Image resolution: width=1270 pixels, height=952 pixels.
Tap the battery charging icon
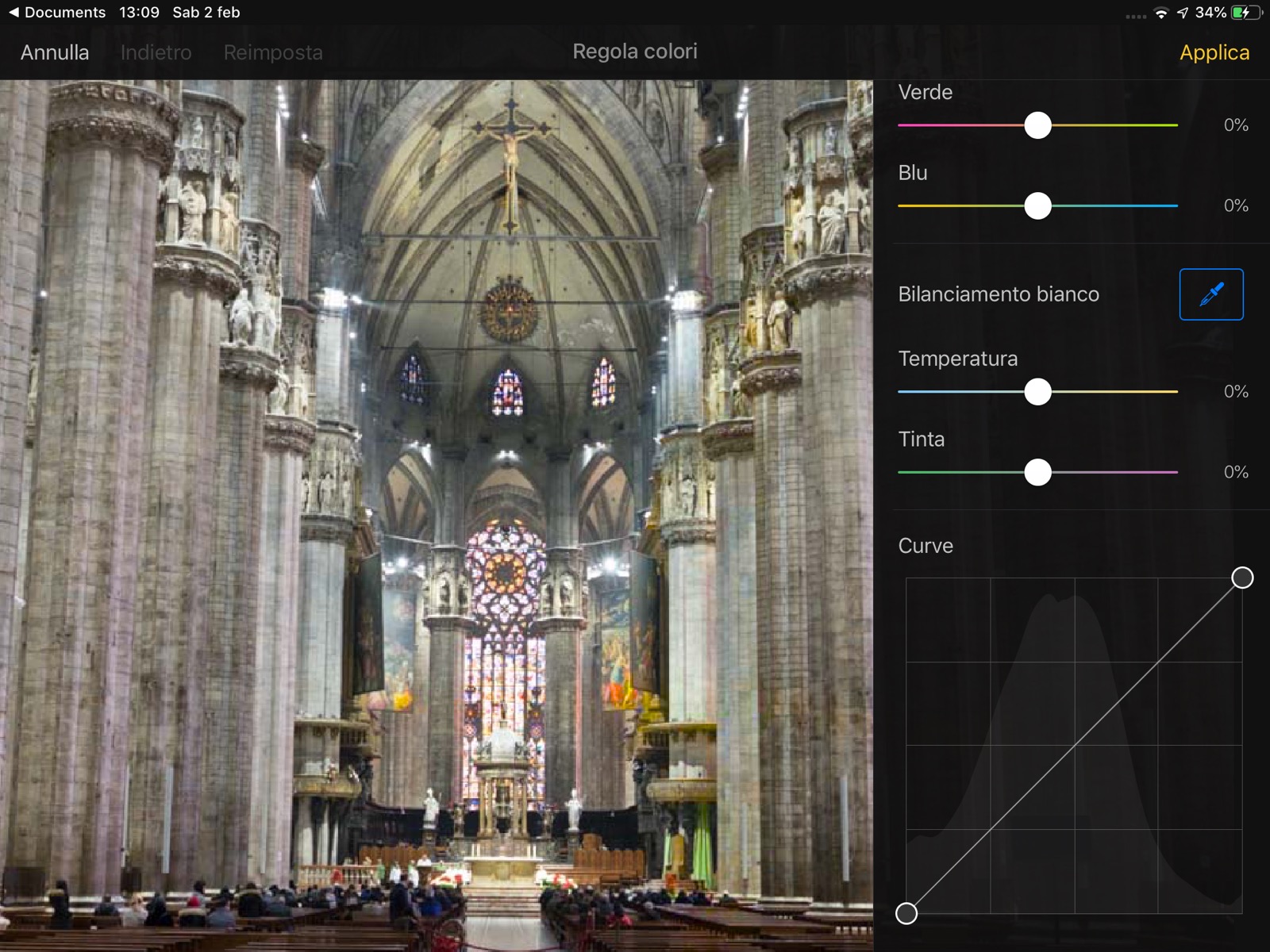[1245, 13]
